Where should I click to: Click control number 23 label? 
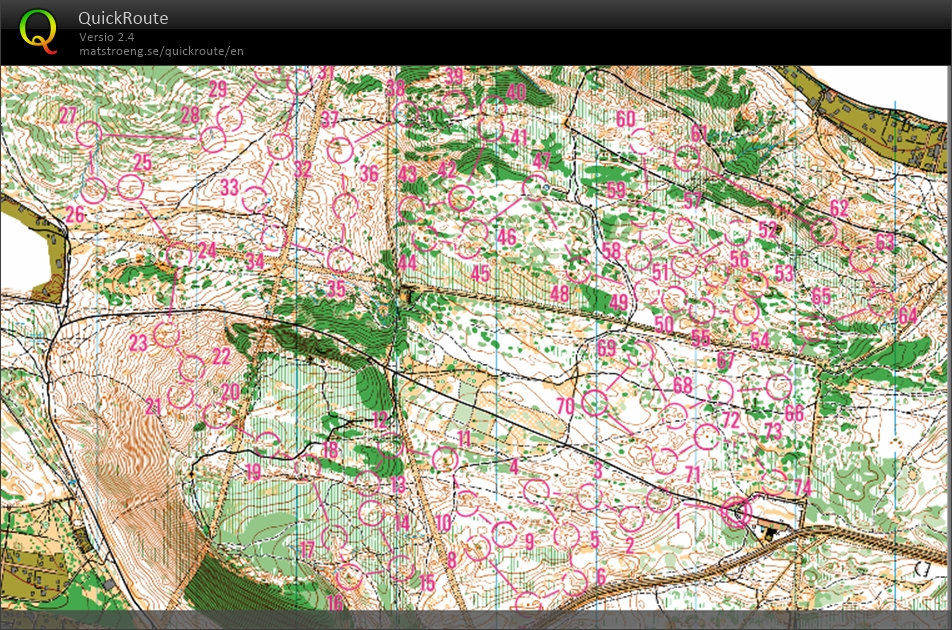pyautogui.click(x=138, y=343)
